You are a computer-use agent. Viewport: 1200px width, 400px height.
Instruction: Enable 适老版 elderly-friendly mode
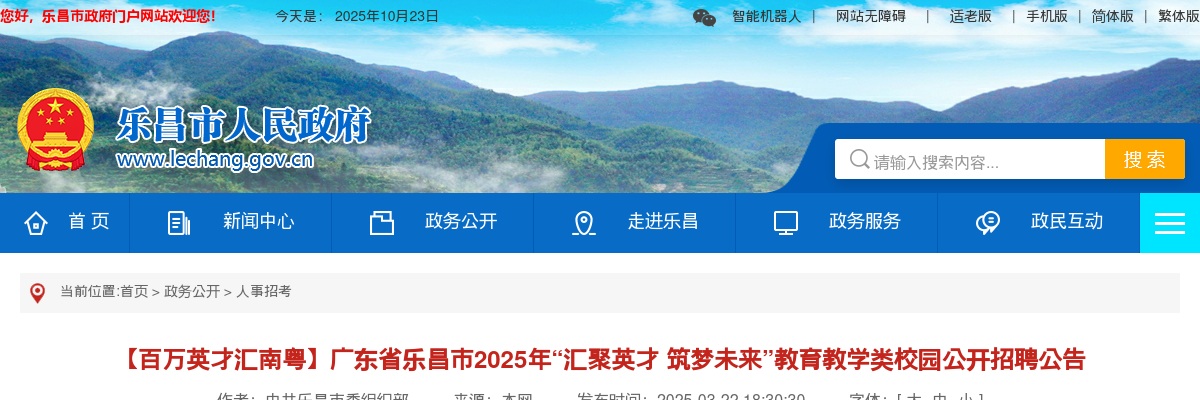point(971,16)
